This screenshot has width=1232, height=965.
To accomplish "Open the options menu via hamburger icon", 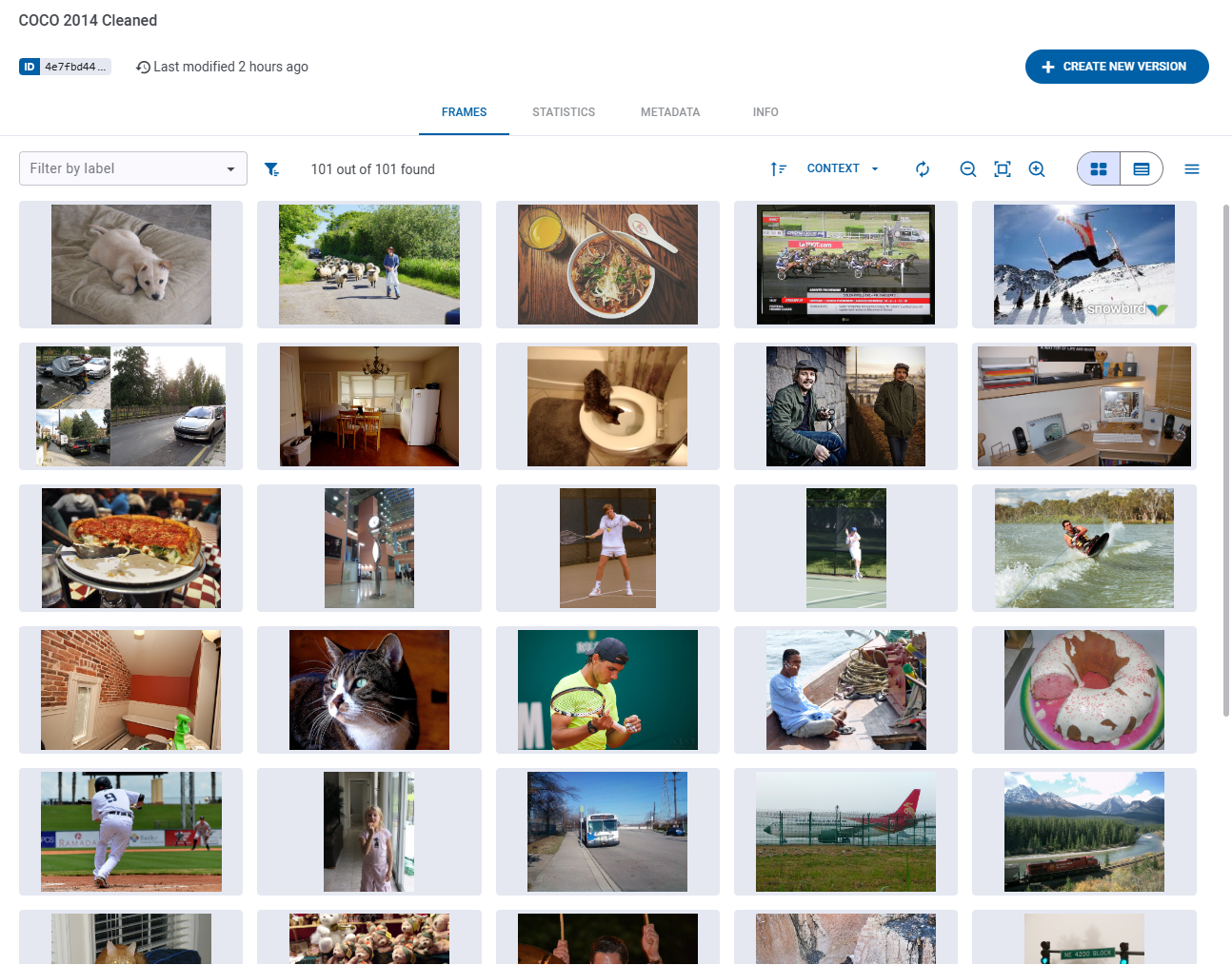I will 1192,168.
